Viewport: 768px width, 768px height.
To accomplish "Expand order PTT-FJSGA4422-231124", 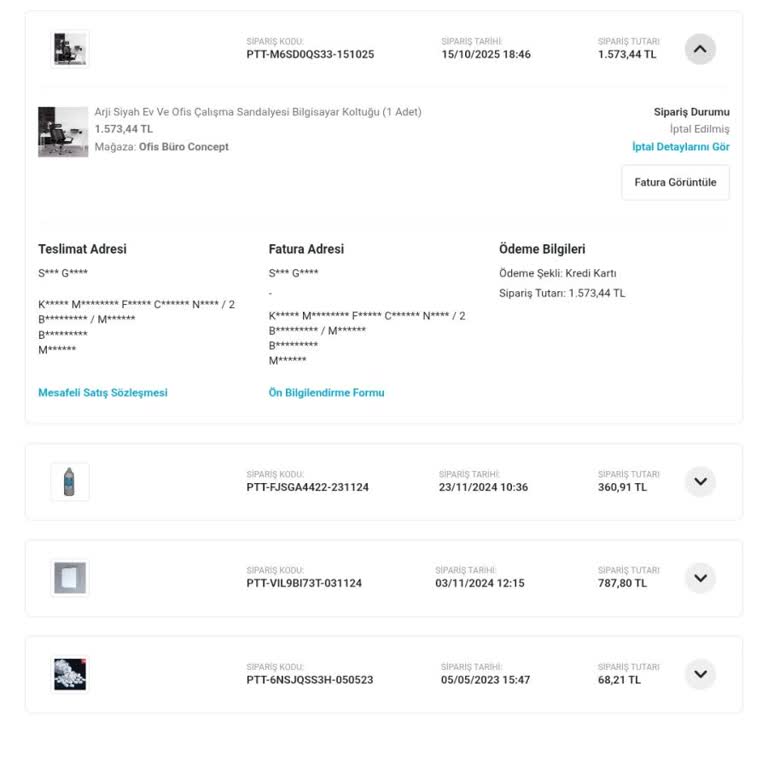I will tap(700, 482).
